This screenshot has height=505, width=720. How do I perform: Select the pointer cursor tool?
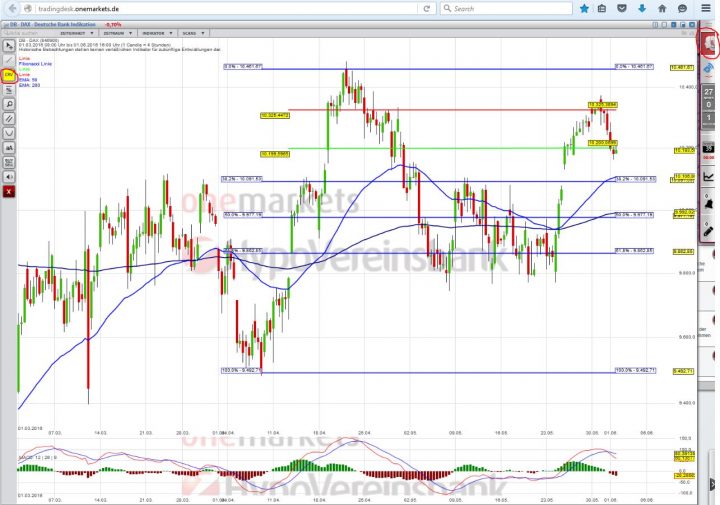click(x=9, y=45)
